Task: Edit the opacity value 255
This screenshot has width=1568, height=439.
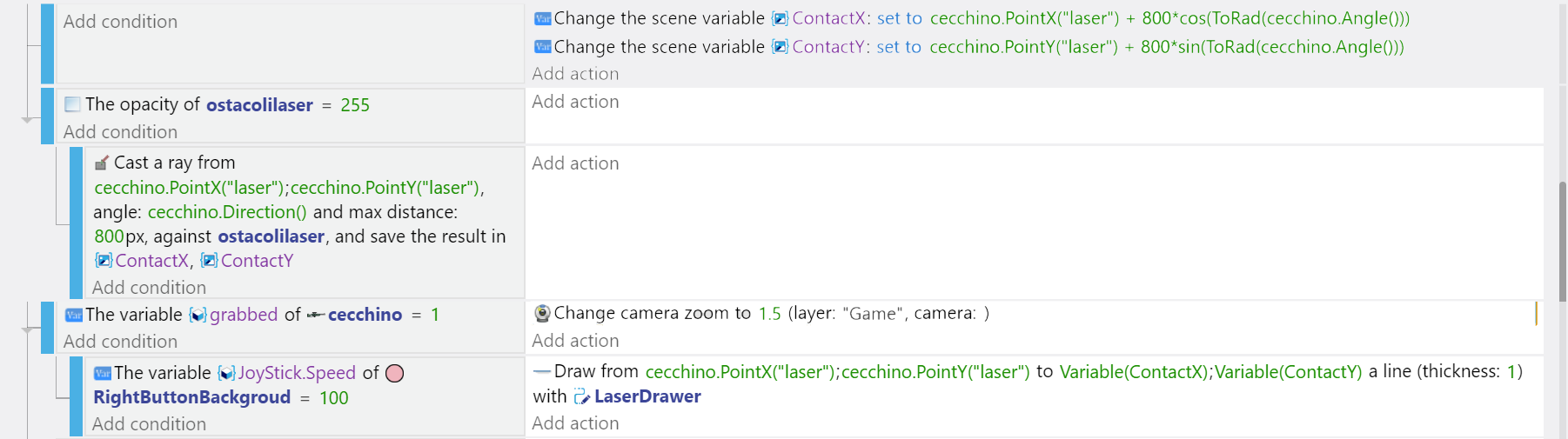Action: tap(355, 105)
